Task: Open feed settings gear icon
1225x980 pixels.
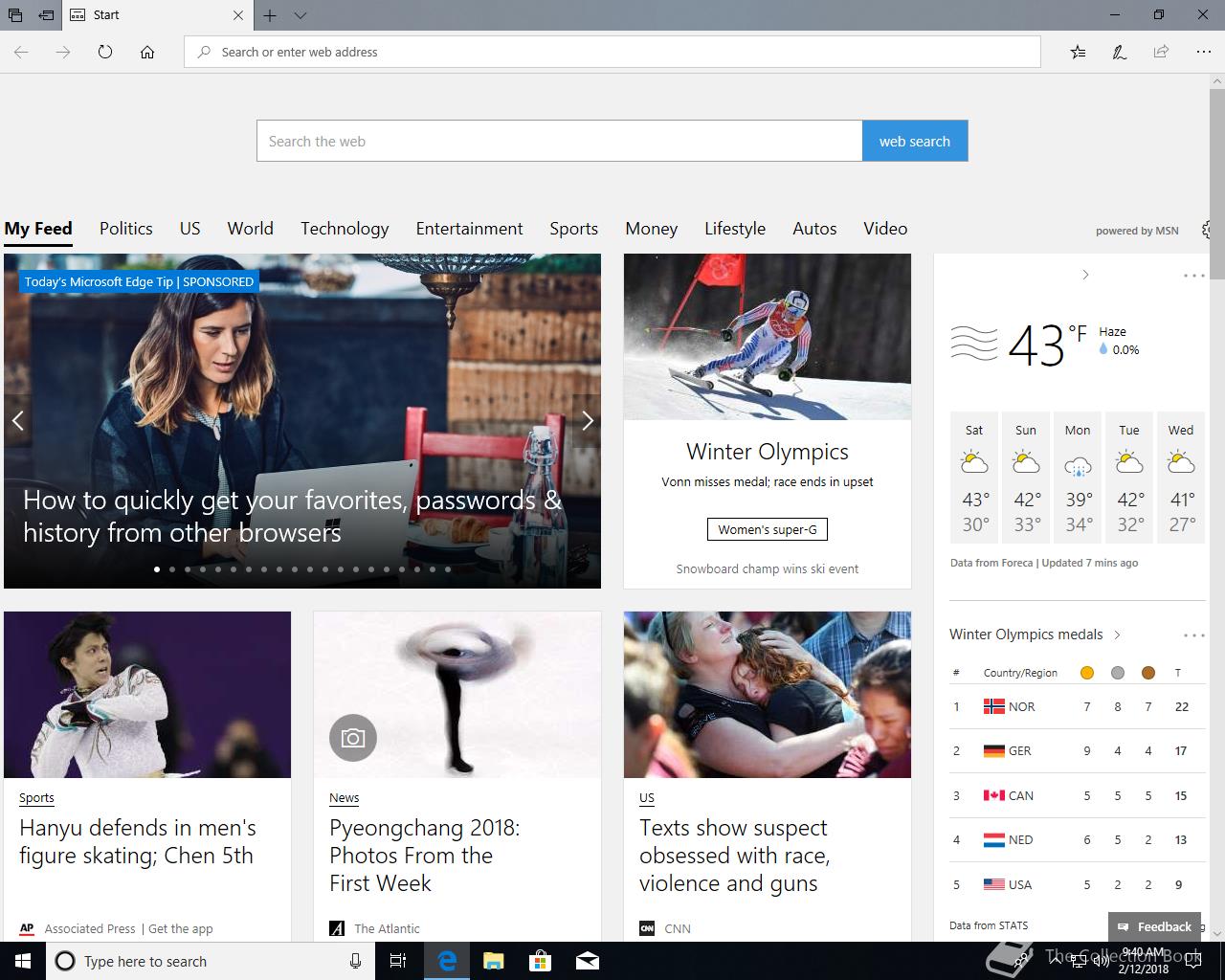Action: [x=1206, y=230]
